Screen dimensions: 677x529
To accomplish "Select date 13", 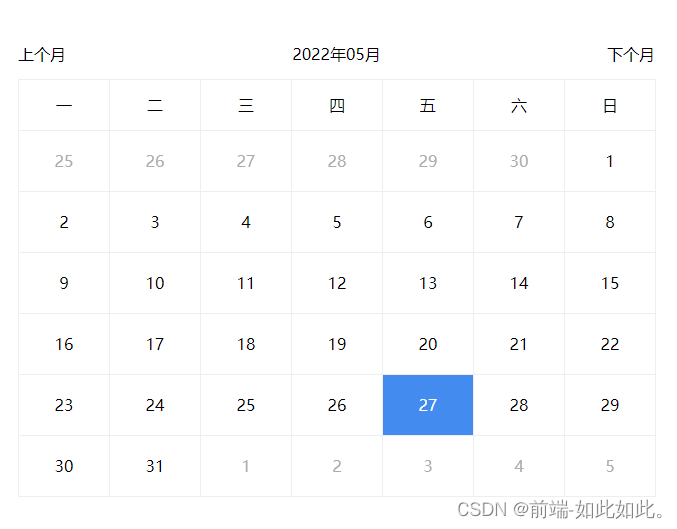I will click(x=428, y=283).
